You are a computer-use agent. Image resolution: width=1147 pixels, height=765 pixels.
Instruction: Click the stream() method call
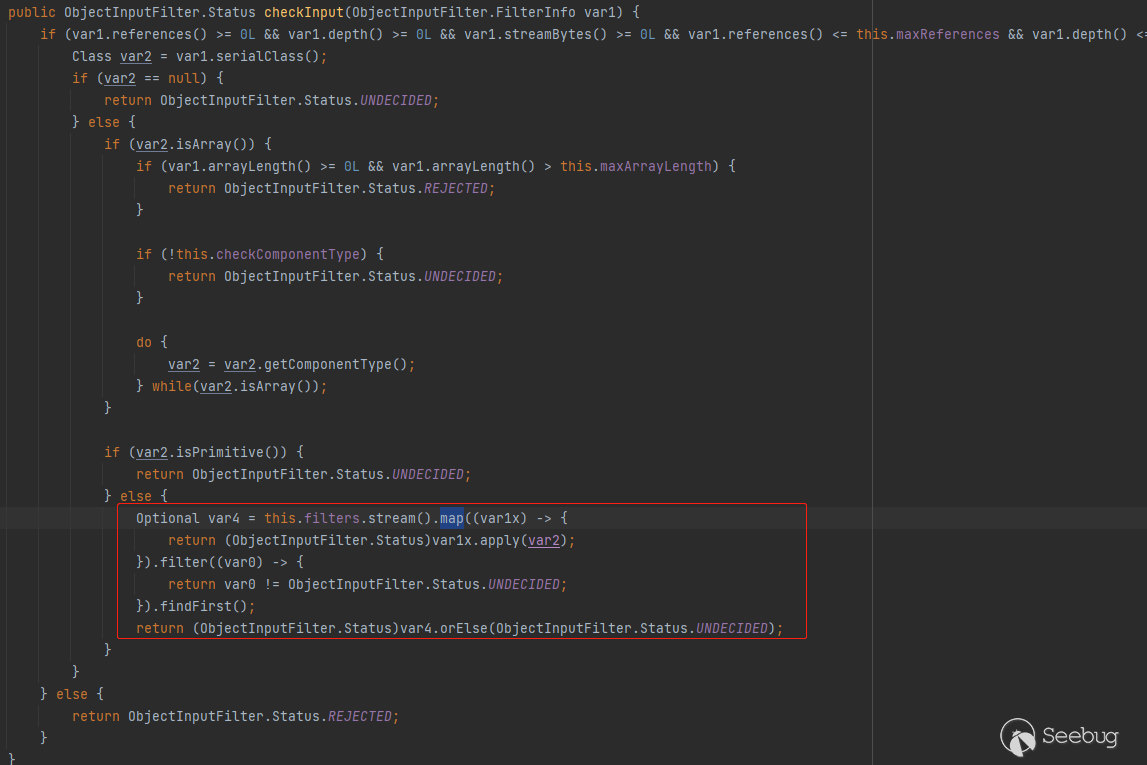click(399, 518)
